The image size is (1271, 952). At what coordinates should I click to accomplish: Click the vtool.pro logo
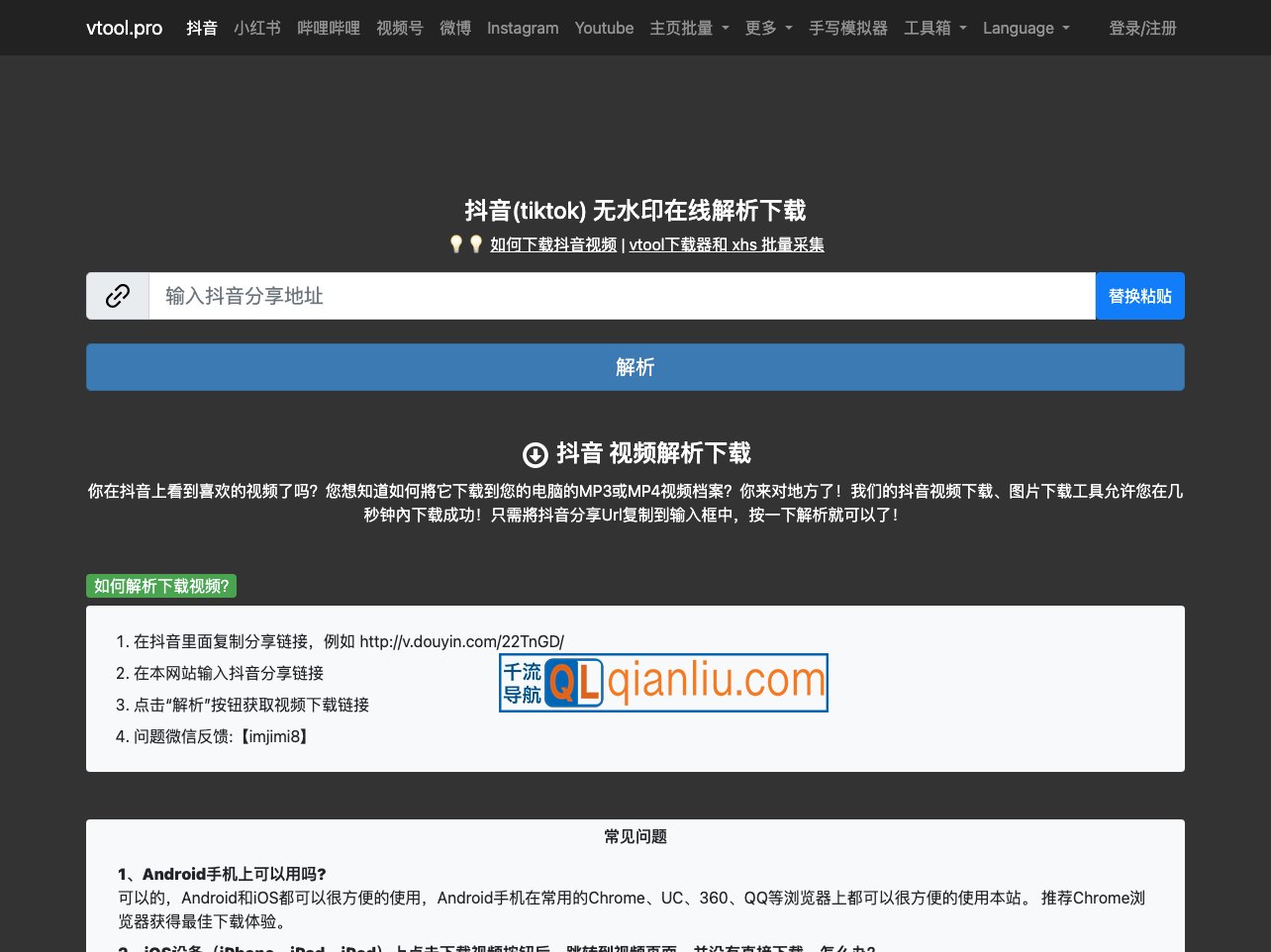point(124,28)
